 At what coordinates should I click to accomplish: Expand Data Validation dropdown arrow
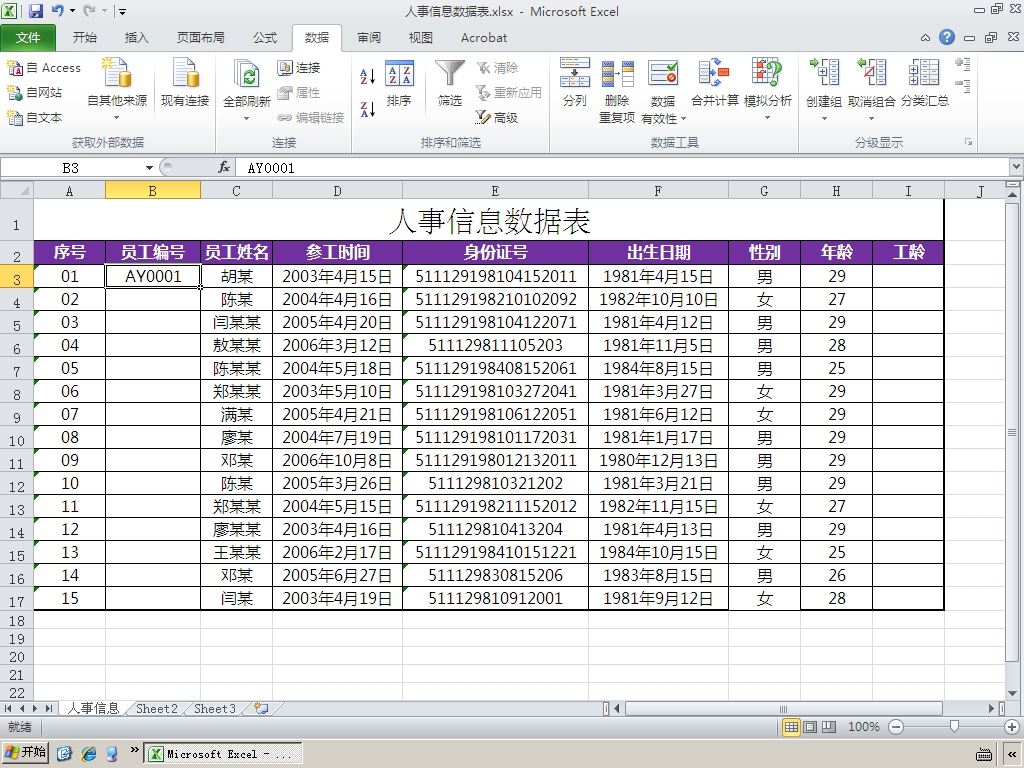click(684, 119)
